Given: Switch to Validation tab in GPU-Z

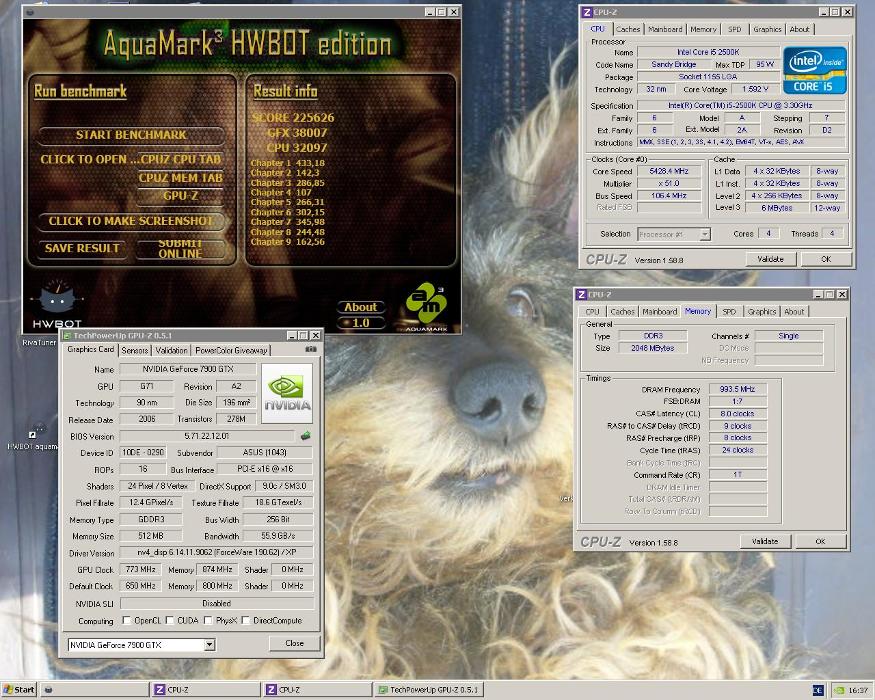Looking at the screenshot, I should click(x=171, y=351).
